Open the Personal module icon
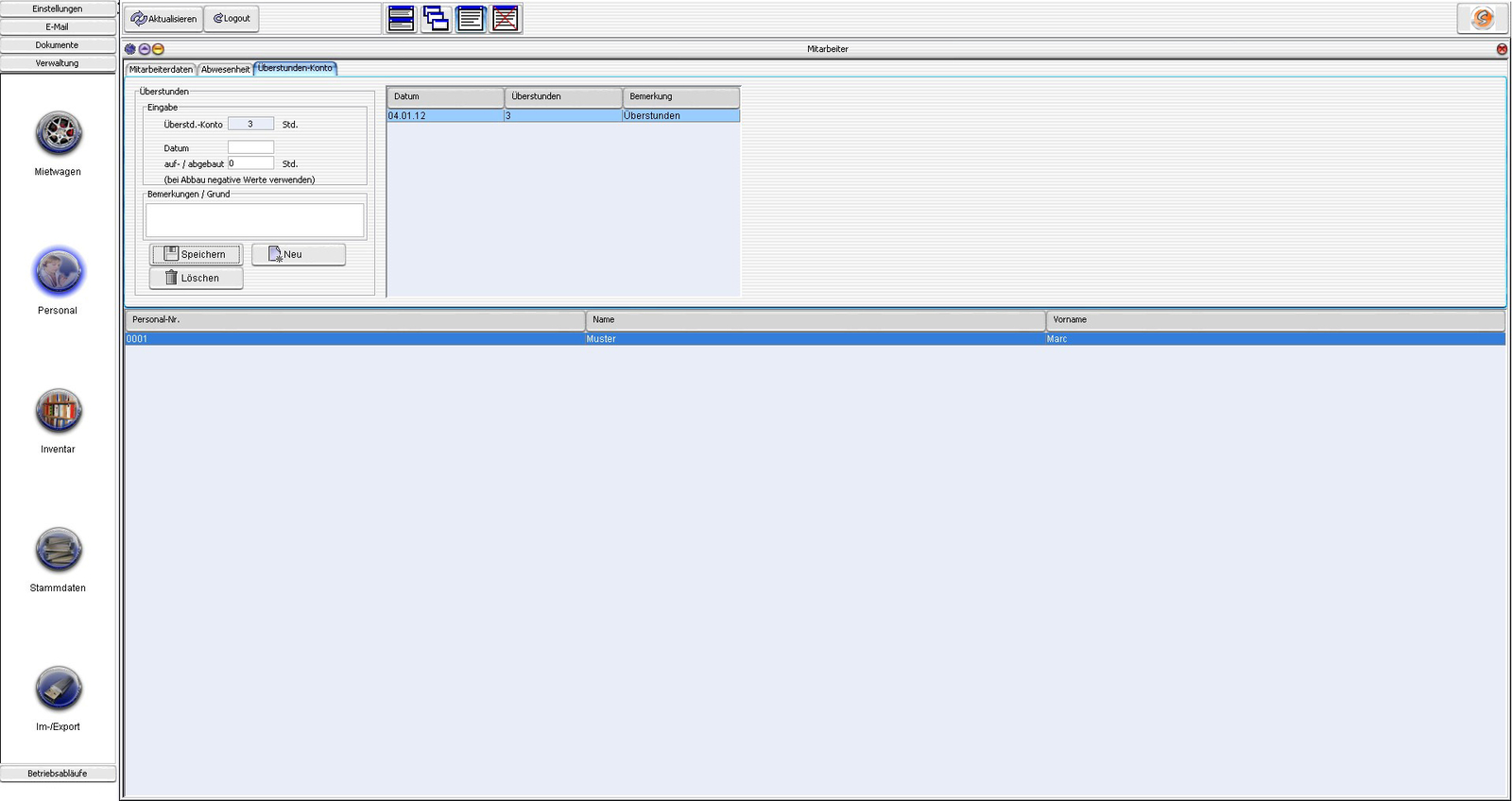 pyautogui.click(x=59, y=272)
